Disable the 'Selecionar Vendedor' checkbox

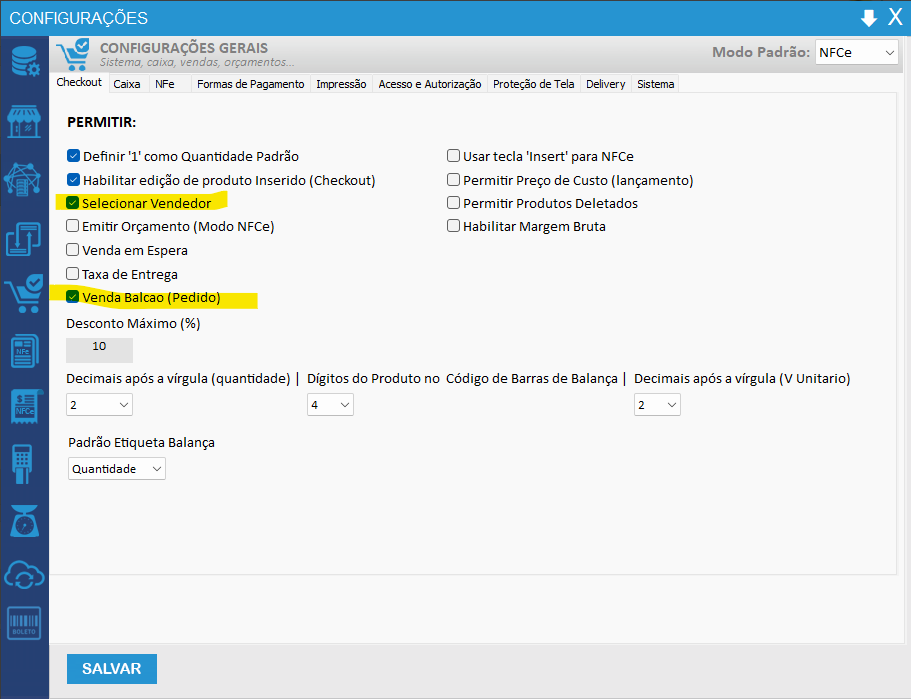[73, 203]
